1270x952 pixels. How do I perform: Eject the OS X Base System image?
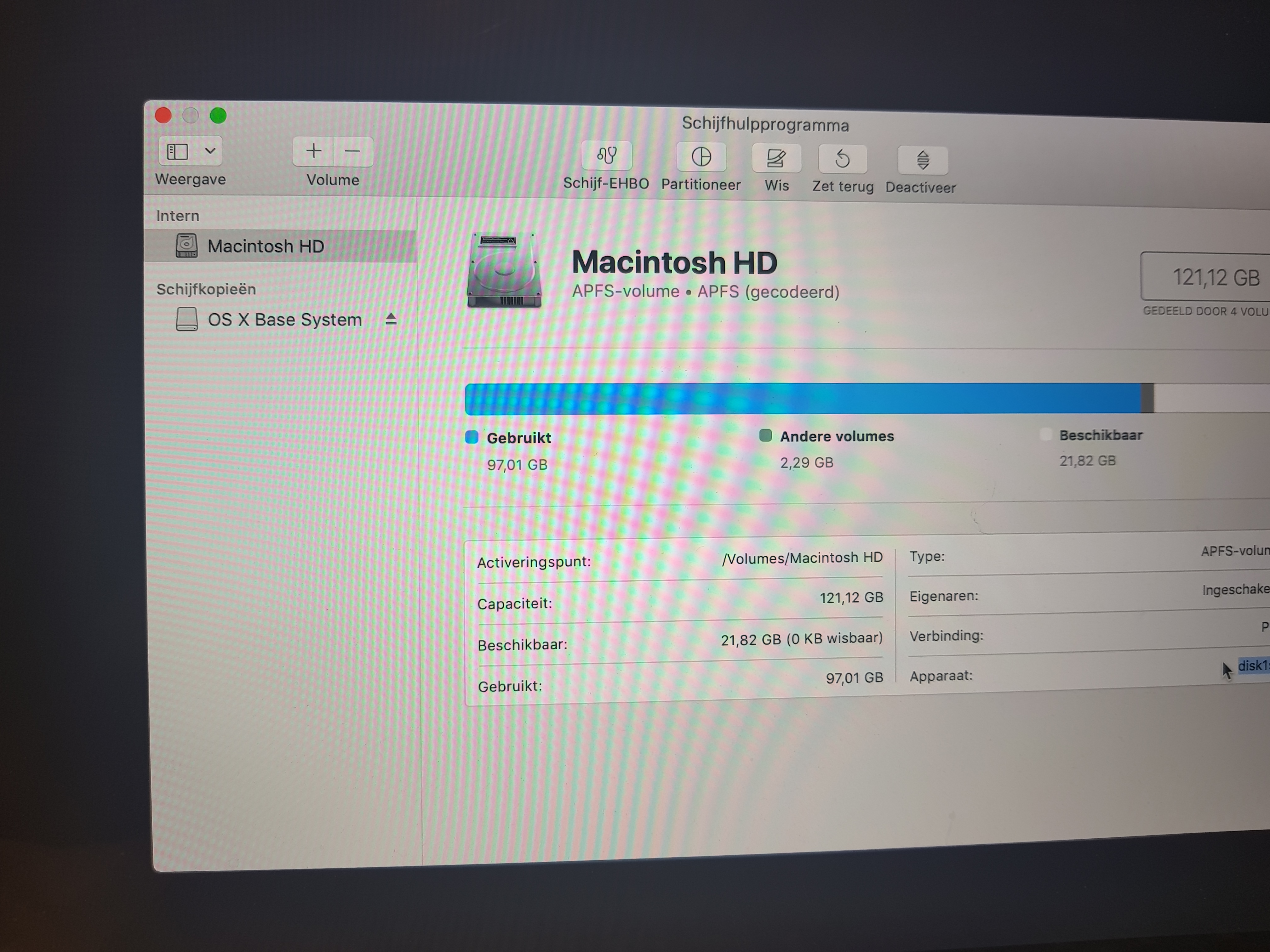click(391, 319)
